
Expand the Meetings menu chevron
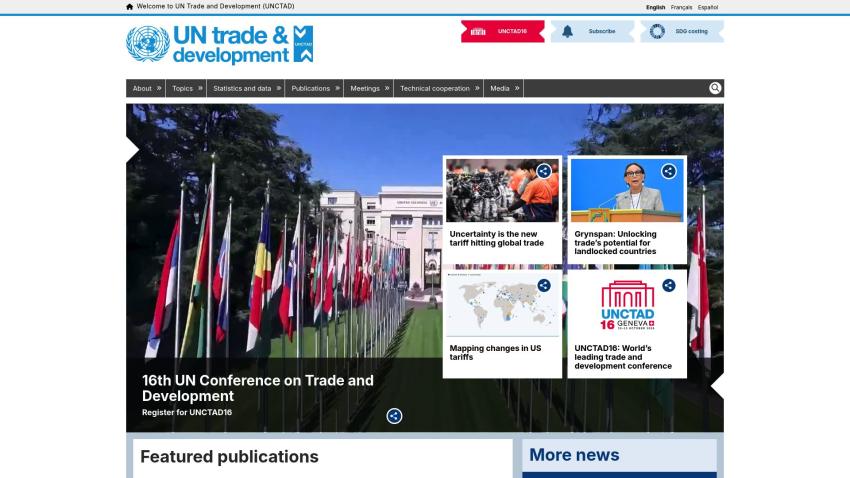coord(387,88)
